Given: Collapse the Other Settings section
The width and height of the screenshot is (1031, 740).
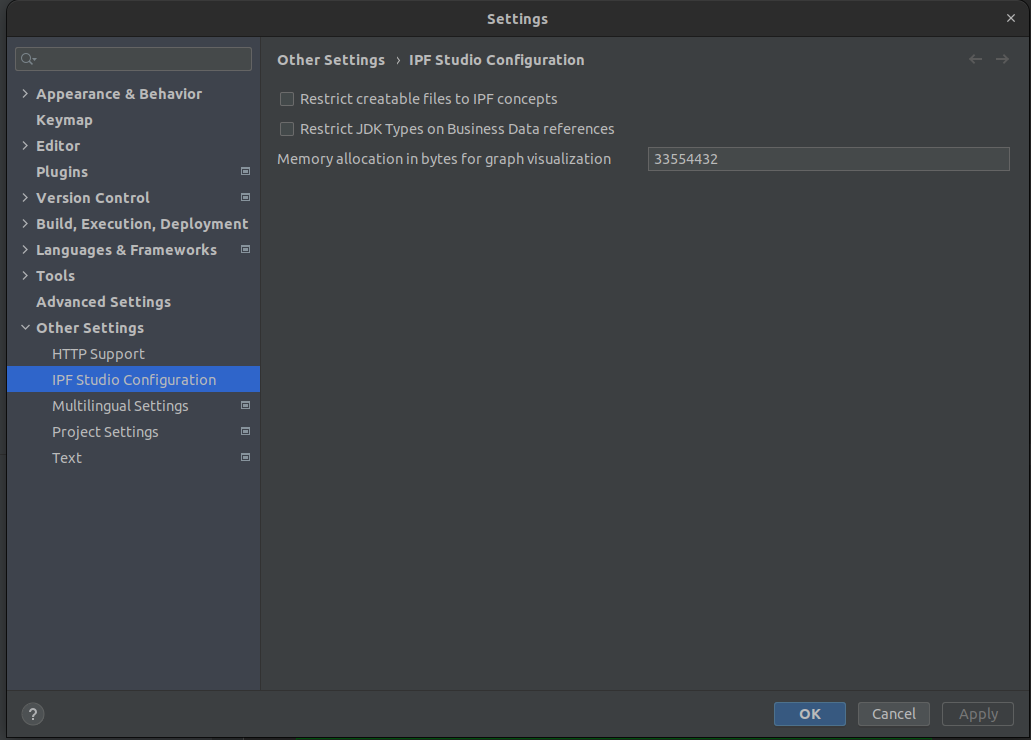Looking at the screenshot, I should 24,327.
